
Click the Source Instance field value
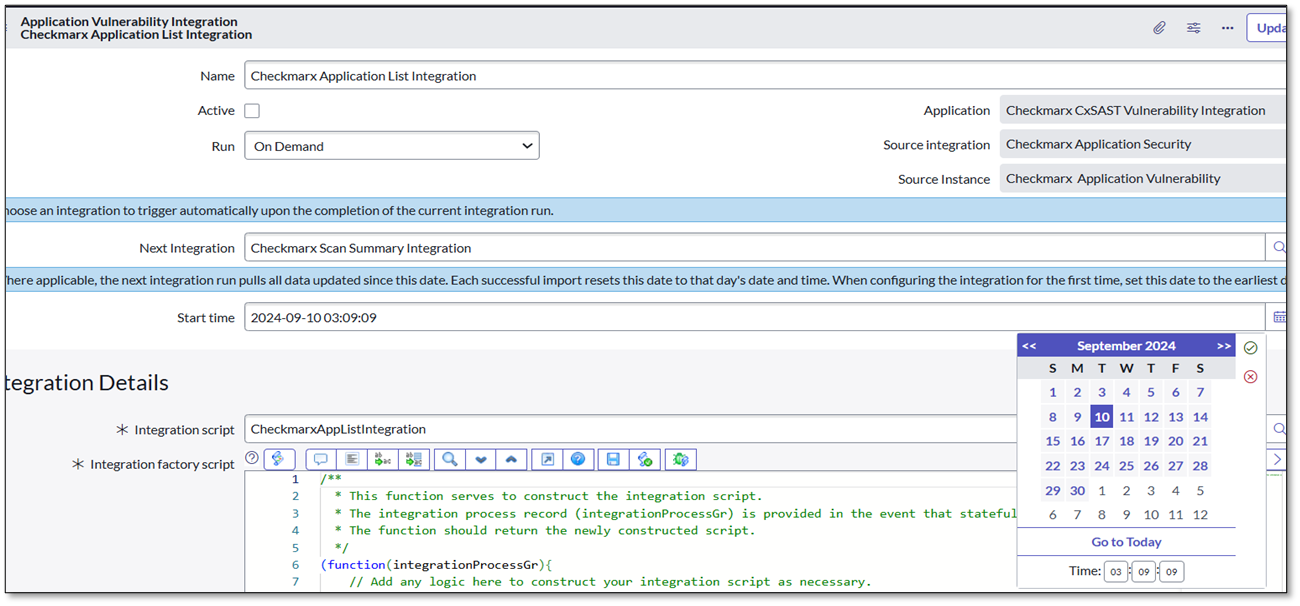(x=1143, y=179)
